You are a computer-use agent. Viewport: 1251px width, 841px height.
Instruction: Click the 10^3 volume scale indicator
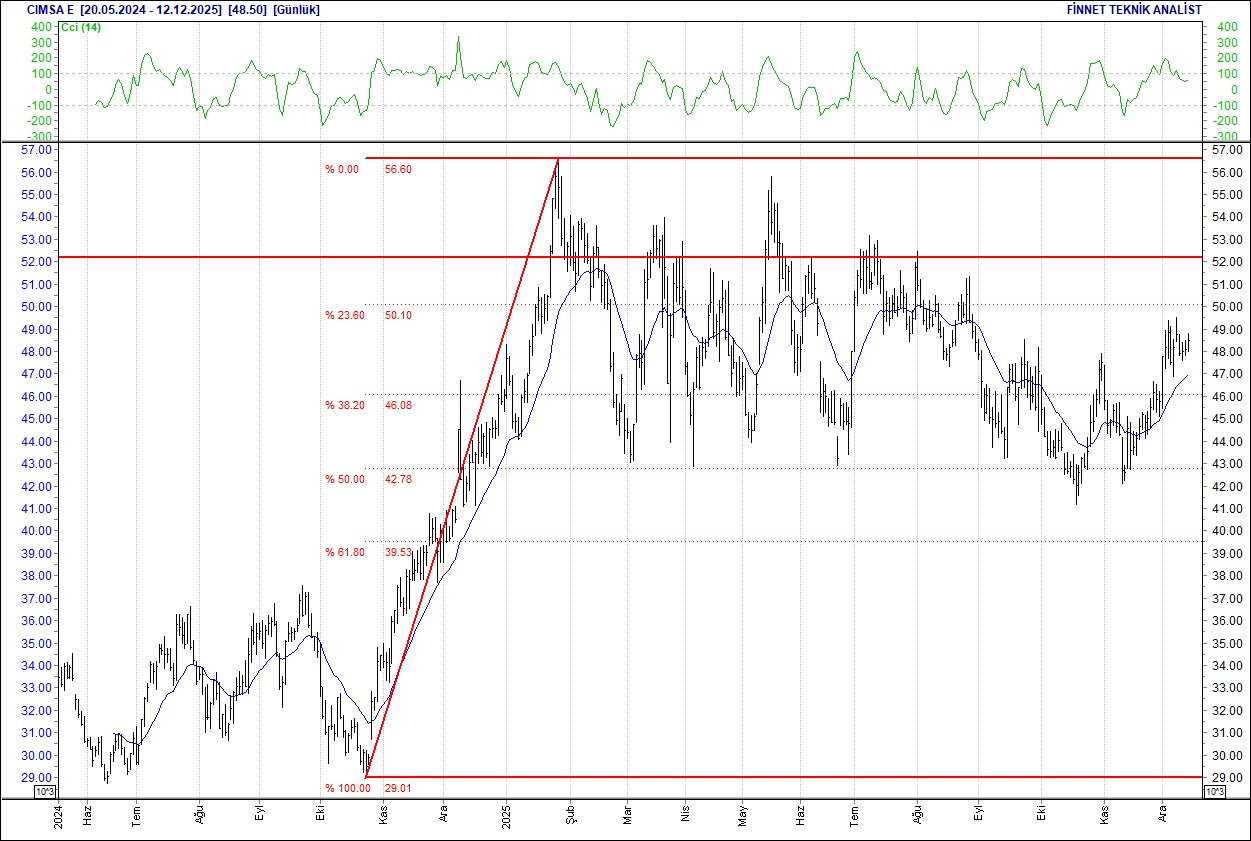(x=44, y=790)
